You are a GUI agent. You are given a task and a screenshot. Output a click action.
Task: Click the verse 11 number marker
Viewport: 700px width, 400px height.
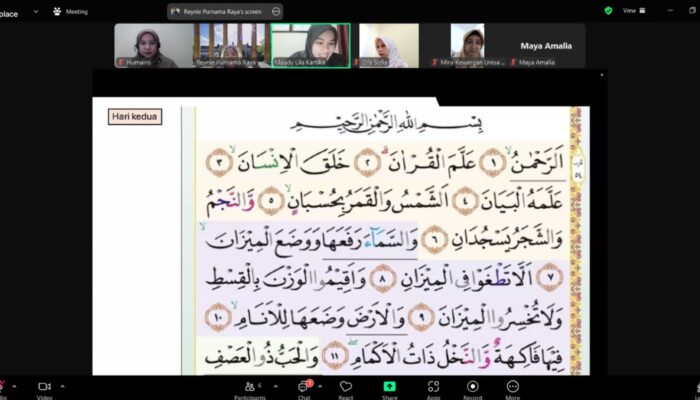[x=335, y=356]
